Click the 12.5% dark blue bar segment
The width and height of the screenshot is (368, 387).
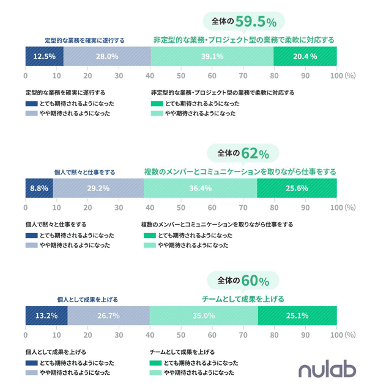point(45,56)
